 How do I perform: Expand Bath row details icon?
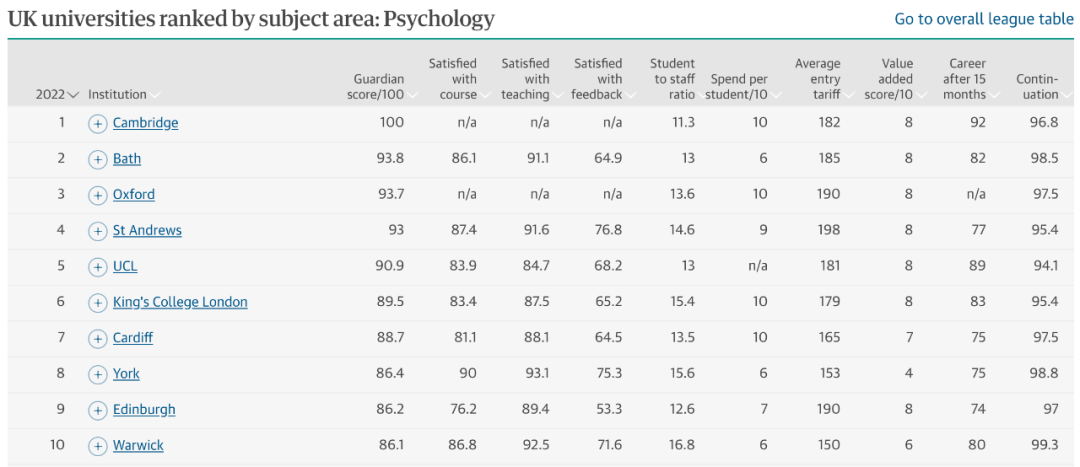pos(98,159)
